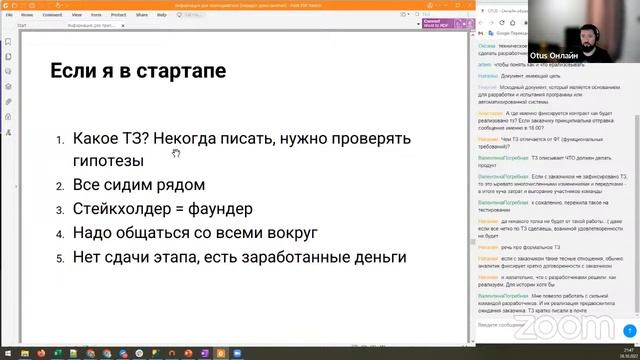This screenshot has width=640, height=360.
Task: Send the chat message with the blue arrow
Action: (630, 331)
